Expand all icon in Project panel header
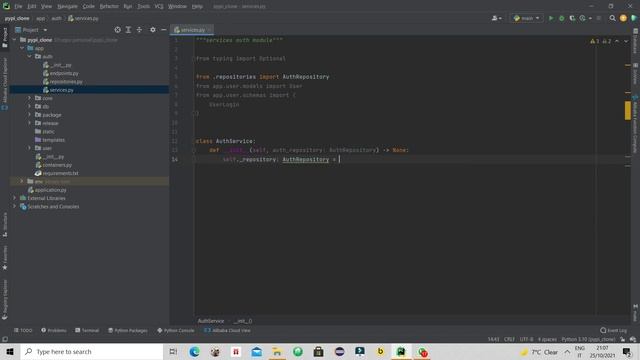Viewport: 640px width, 360px height. (x=128, y=30)
